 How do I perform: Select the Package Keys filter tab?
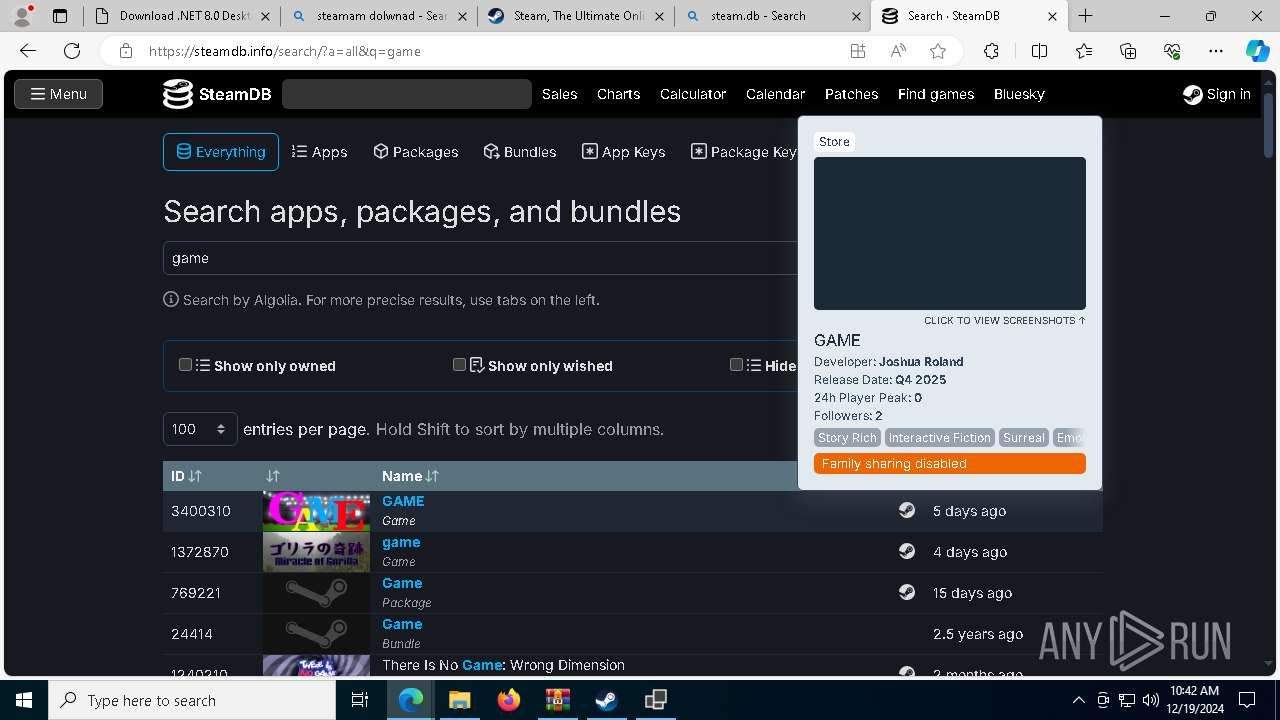(x=744, y=152)
